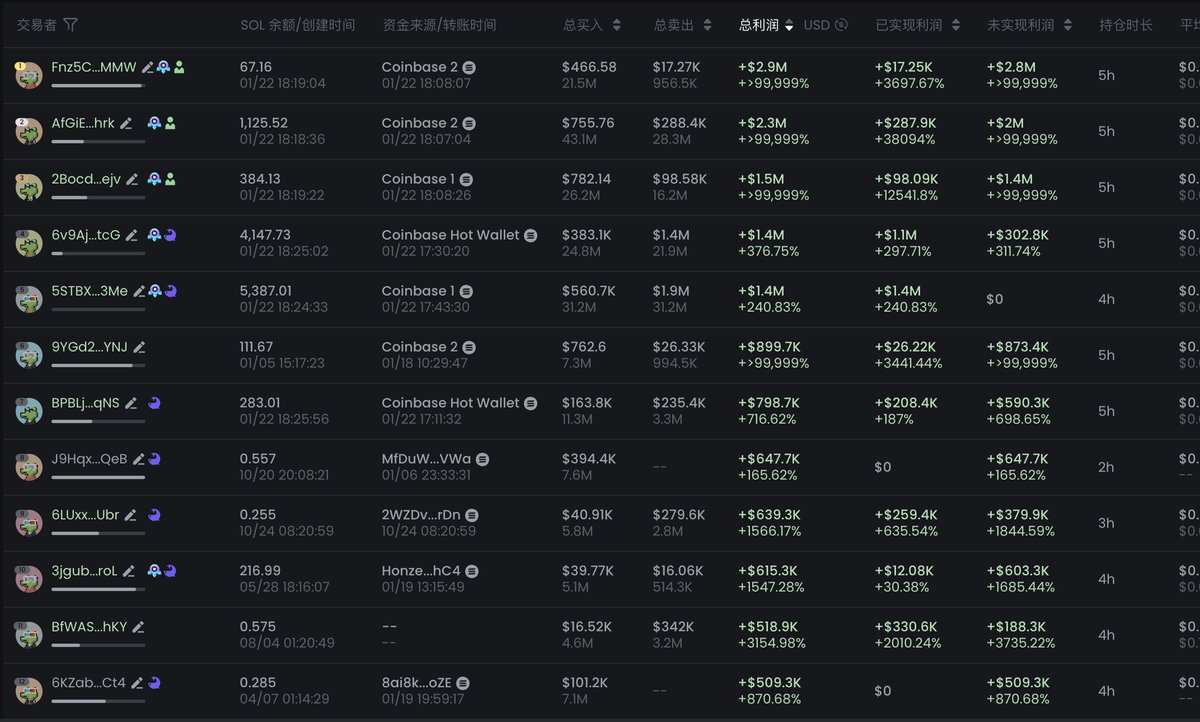1200x722 pixels.
Task: Open funding source MfDuW...VWa
Action: [x=426, y=459]
